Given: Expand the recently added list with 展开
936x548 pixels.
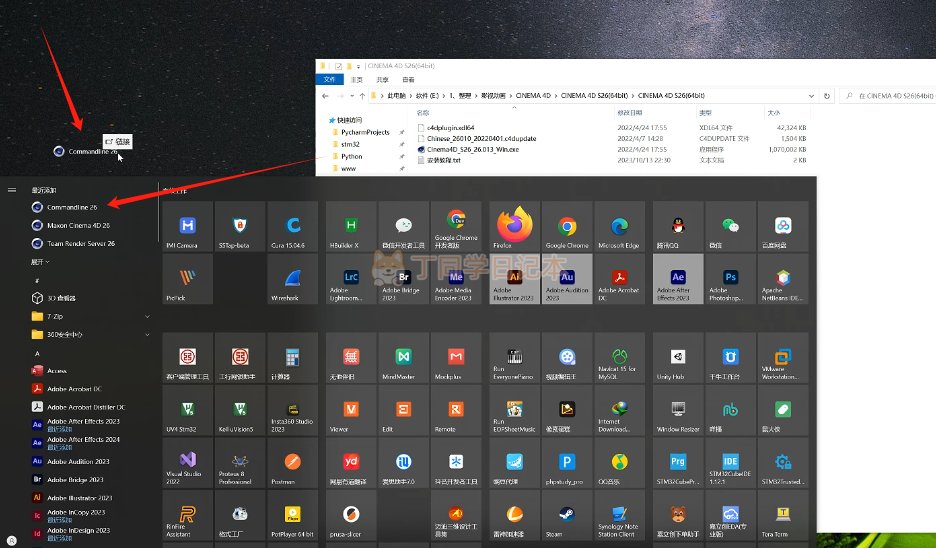Looking at the screenshot, I should point(42,261).
